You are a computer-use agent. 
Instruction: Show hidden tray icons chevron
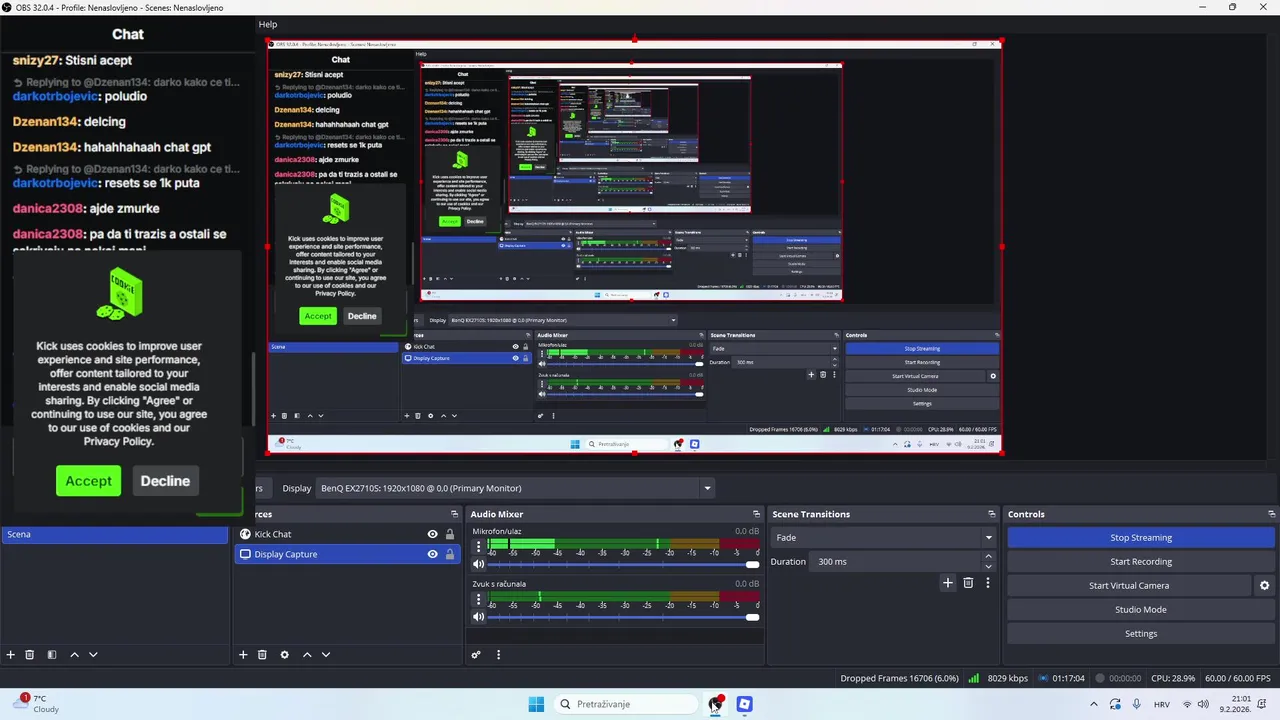1093,704
